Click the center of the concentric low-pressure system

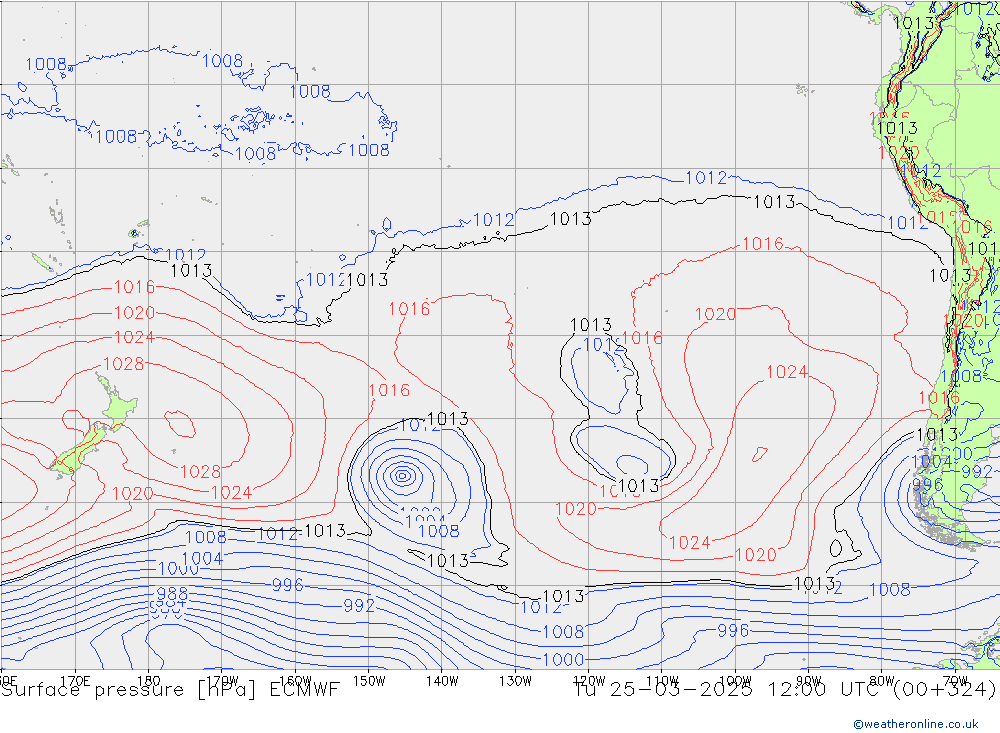[x=402, y=475]
